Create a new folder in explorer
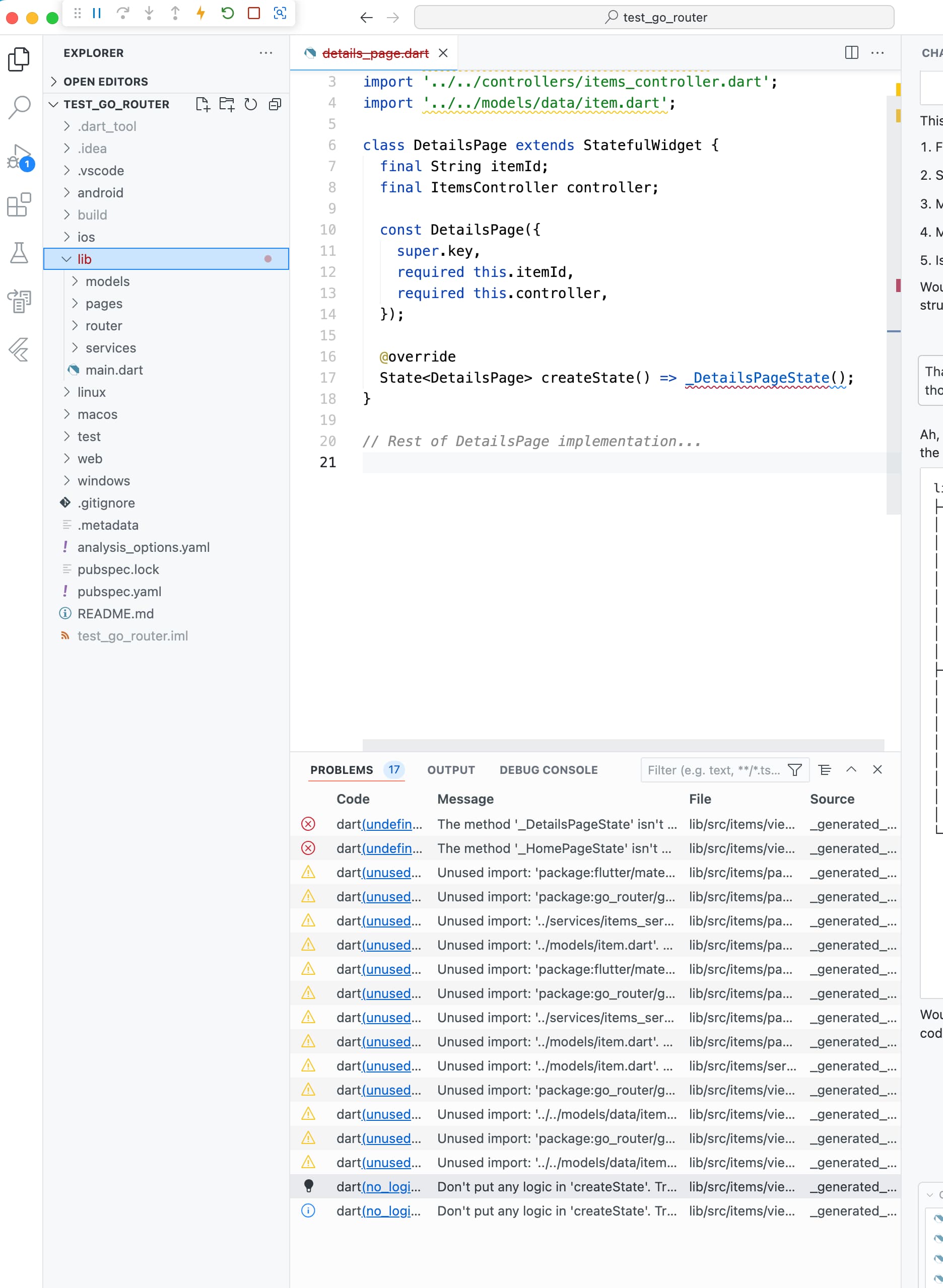This screenshot has height=1288, width=943. (x=227, y=104)
